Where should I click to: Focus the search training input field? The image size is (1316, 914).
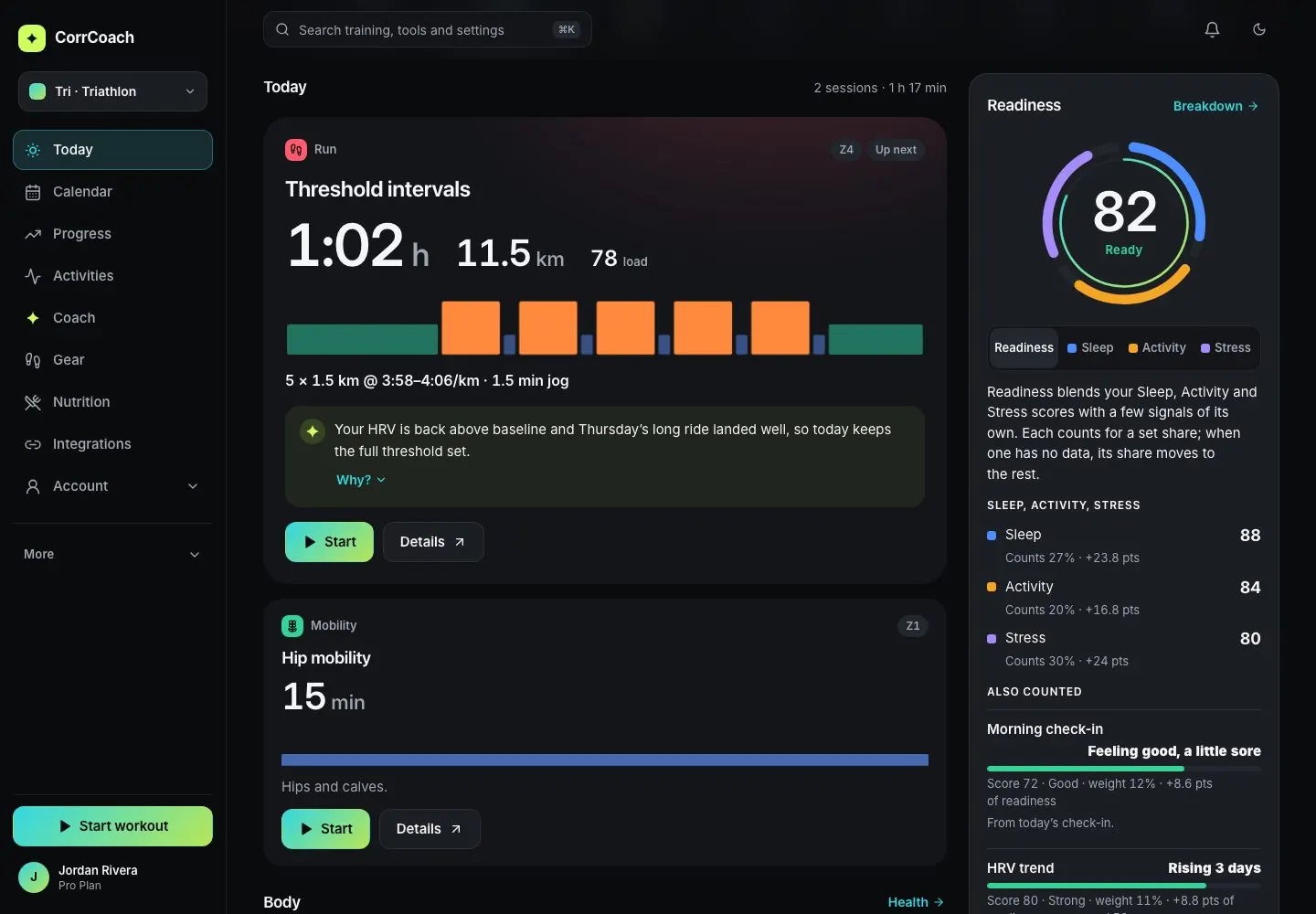[428, 29]
